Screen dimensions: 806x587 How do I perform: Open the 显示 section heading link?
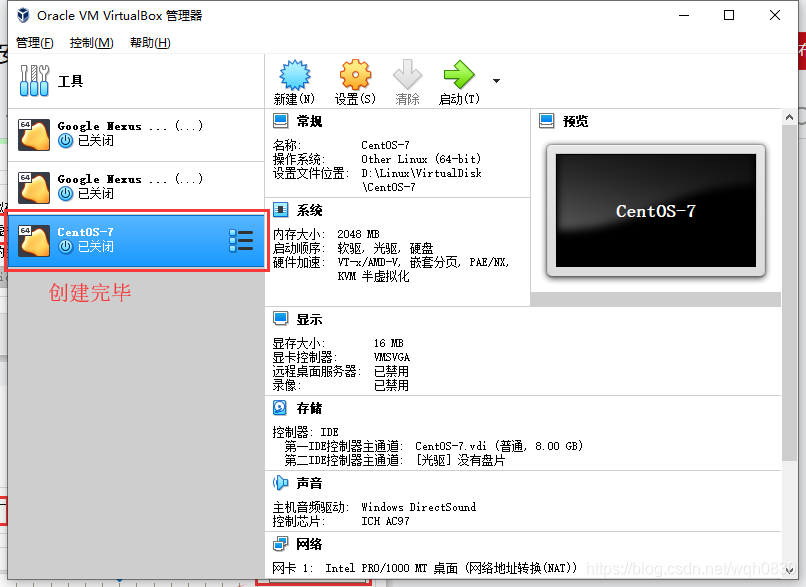pos(309,319)
